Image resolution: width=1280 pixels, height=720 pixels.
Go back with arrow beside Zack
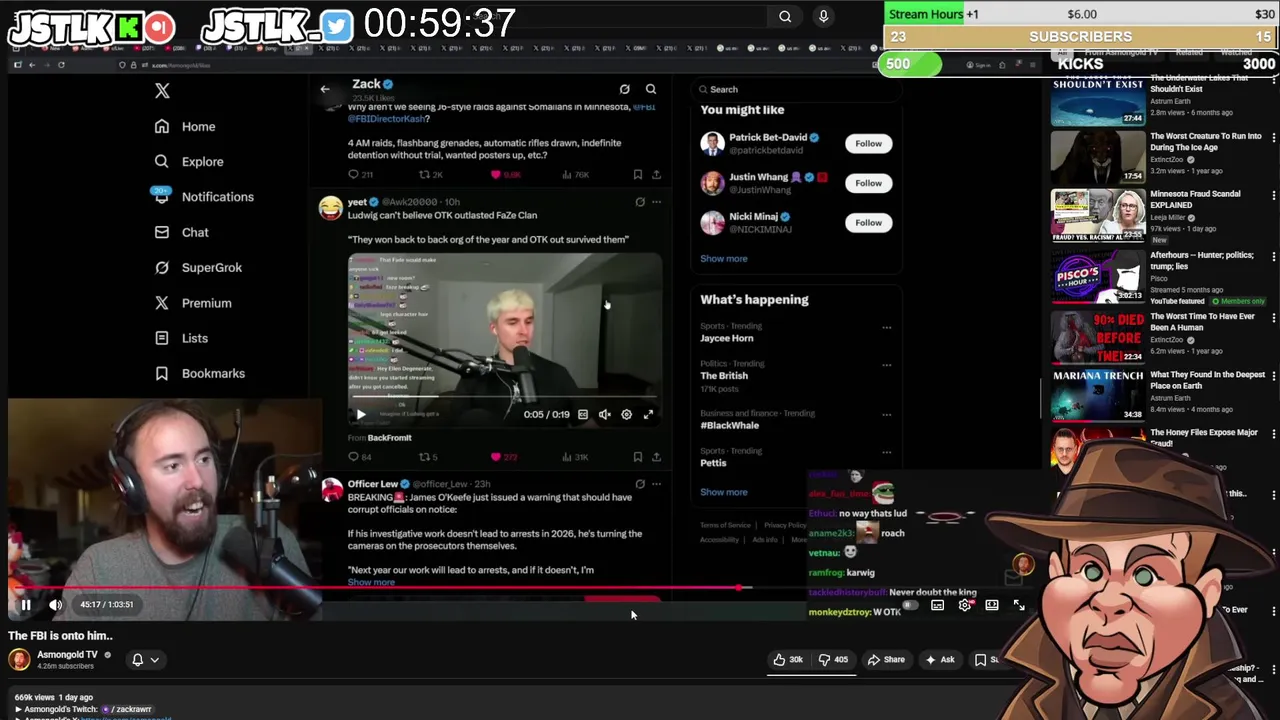[324, 90]
